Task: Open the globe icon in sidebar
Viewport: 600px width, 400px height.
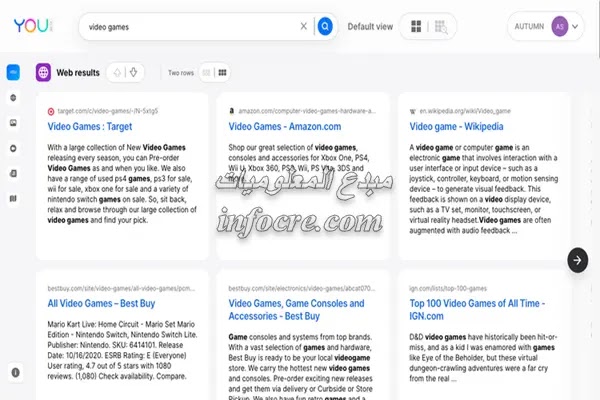Action: pos(13,98)
